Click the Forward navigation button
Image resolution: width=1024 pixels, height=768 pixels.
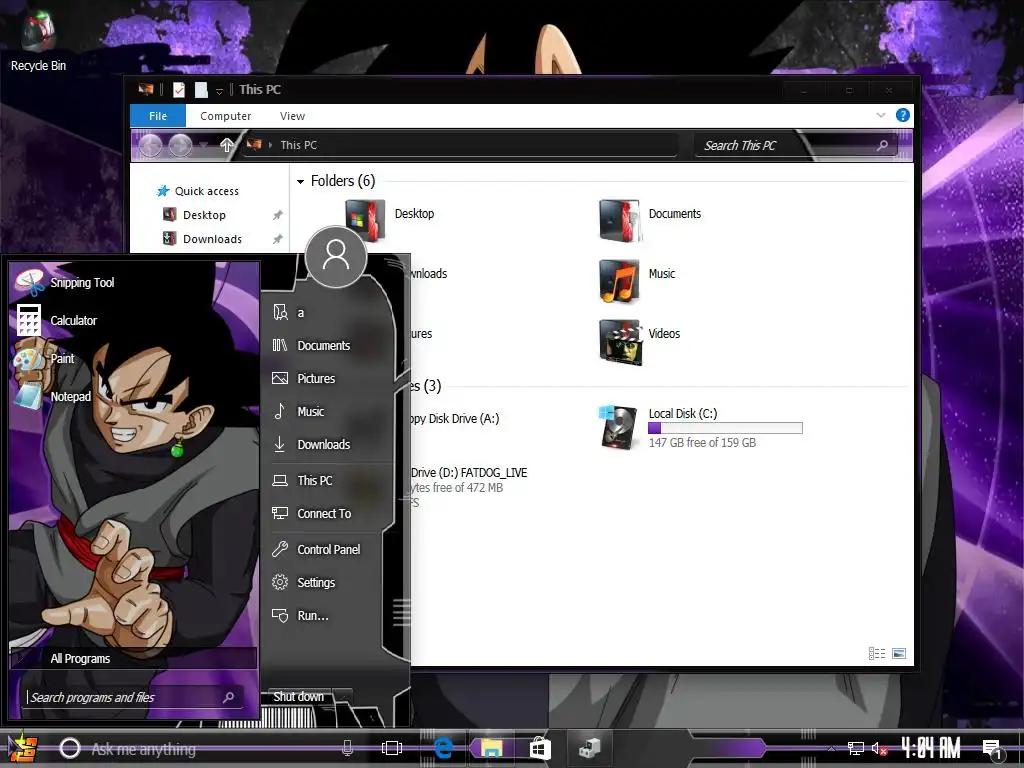[180, 145]
